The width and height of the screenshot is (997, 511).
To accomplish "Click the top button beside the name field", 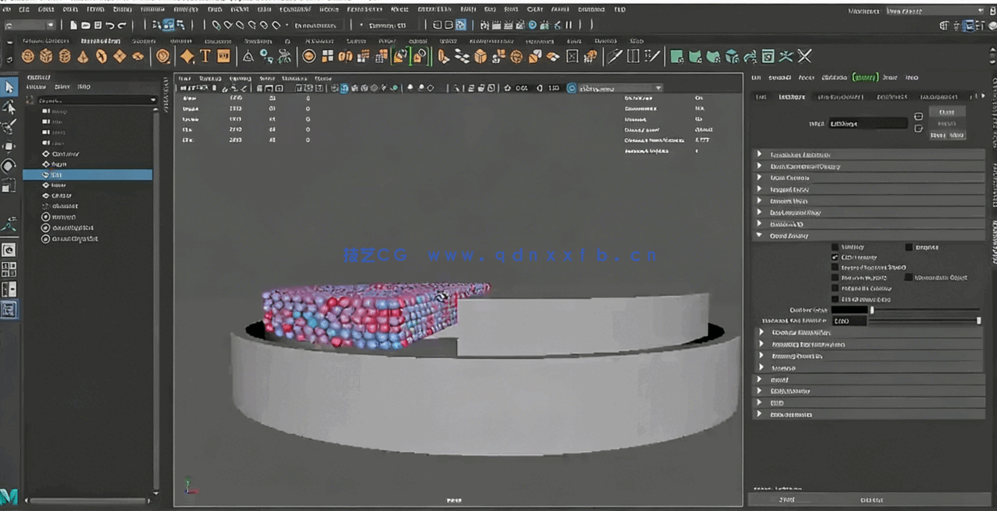I will click(x=946, y=112).
